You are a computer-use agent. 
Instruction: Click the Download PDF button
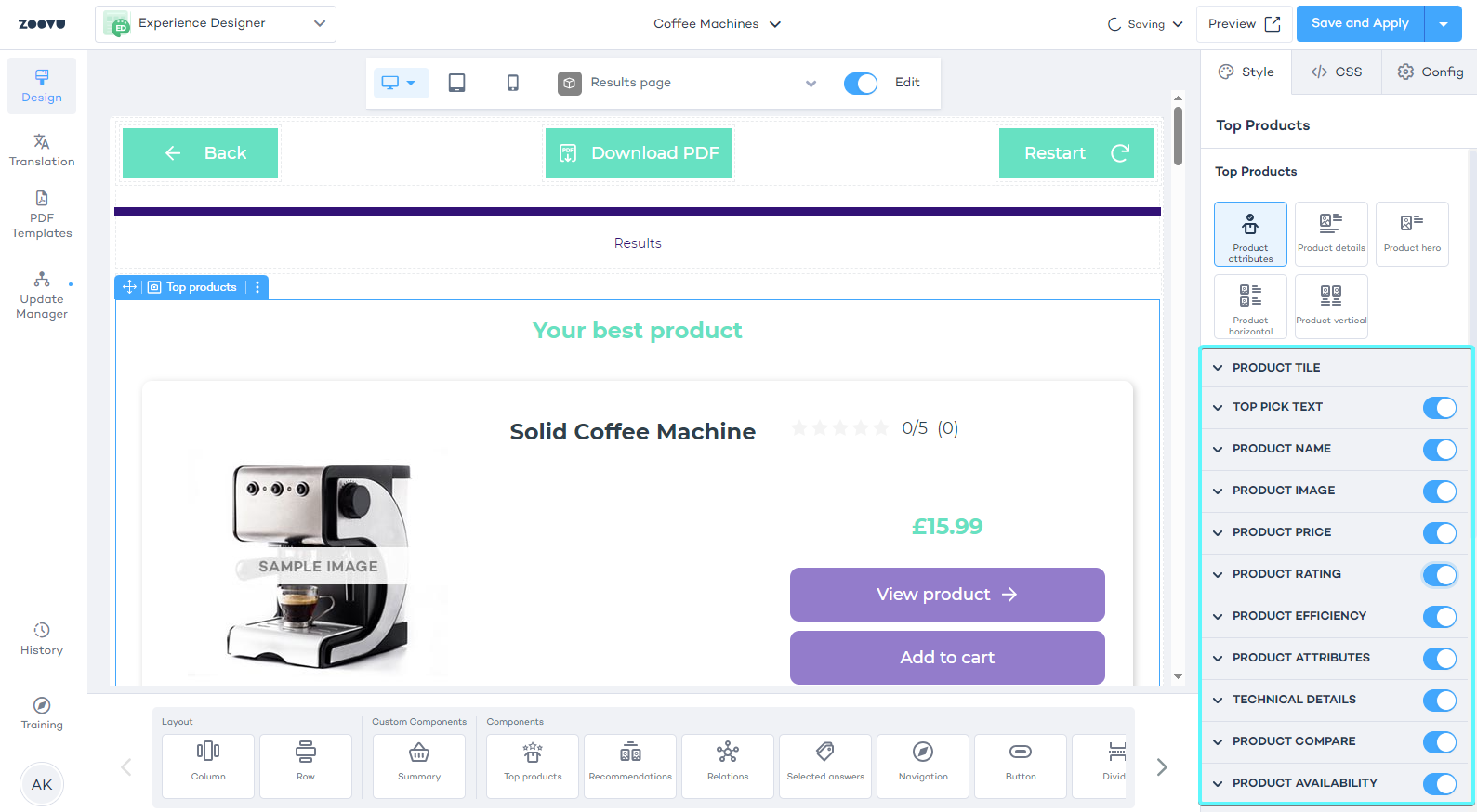[639, 153]
